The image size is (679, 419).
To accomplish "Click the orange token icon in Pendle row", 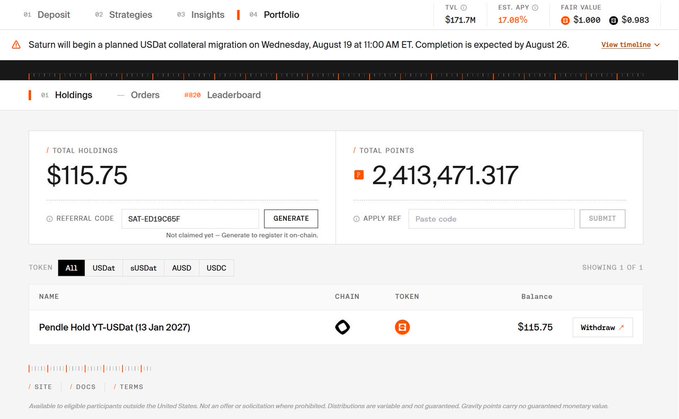I will pos(402,327).
